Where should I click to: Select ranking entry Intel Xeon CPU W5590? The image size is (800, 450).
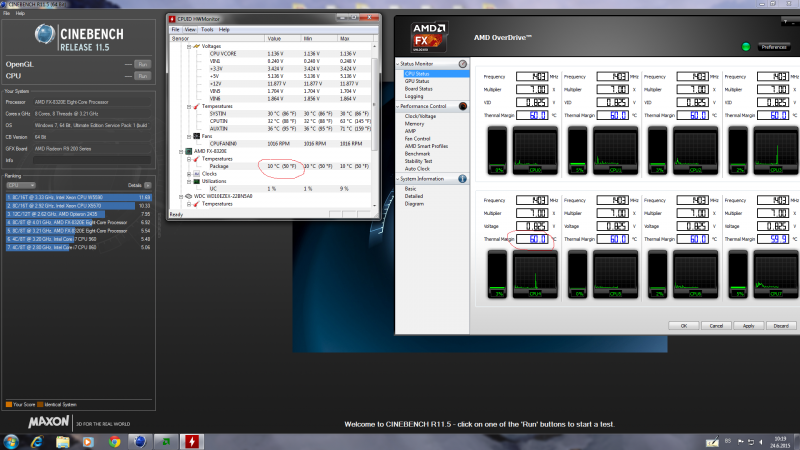coord(79,197)
